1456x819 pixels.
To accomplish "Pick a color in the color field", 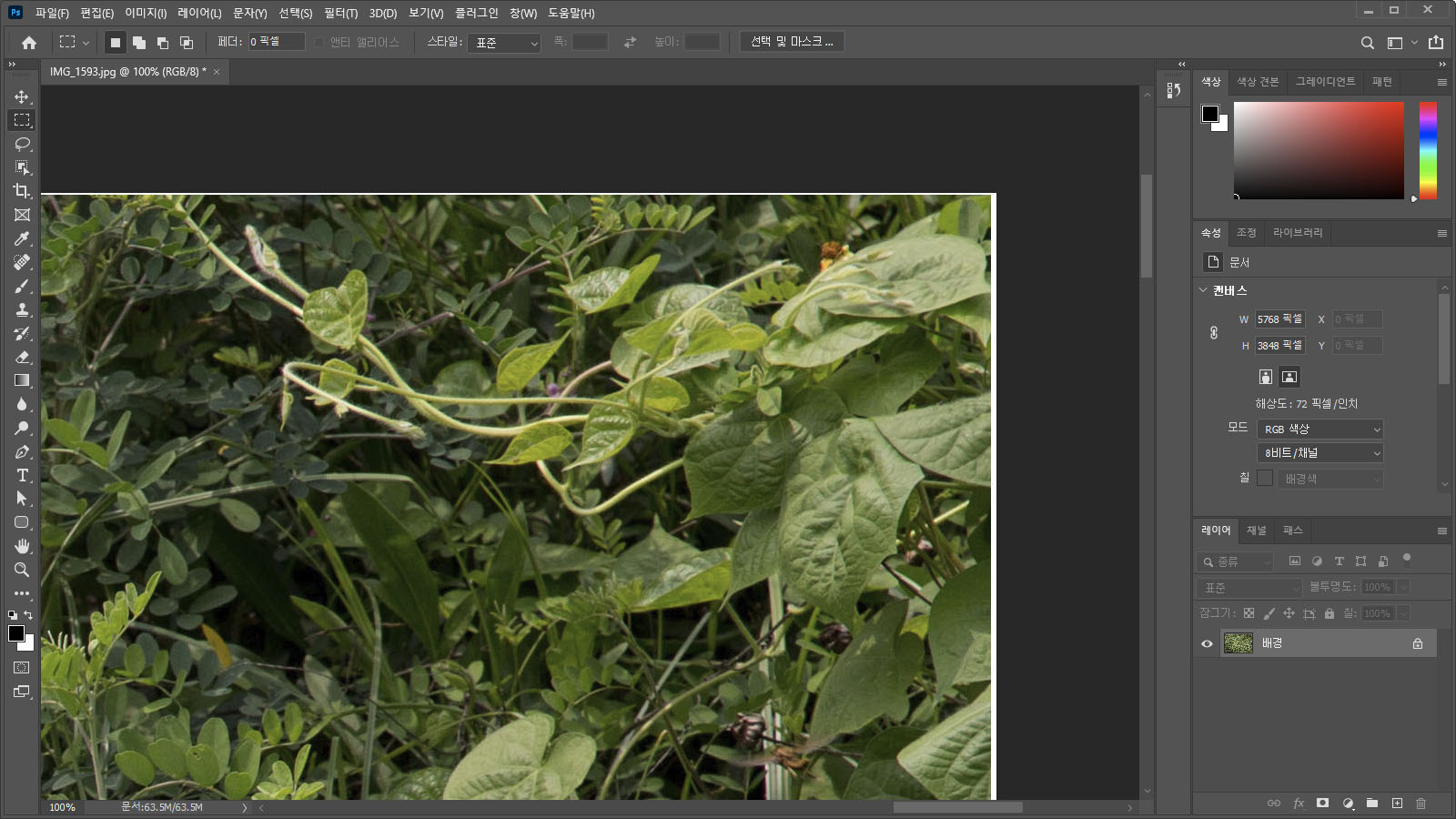I will (x=1319, y=150).
